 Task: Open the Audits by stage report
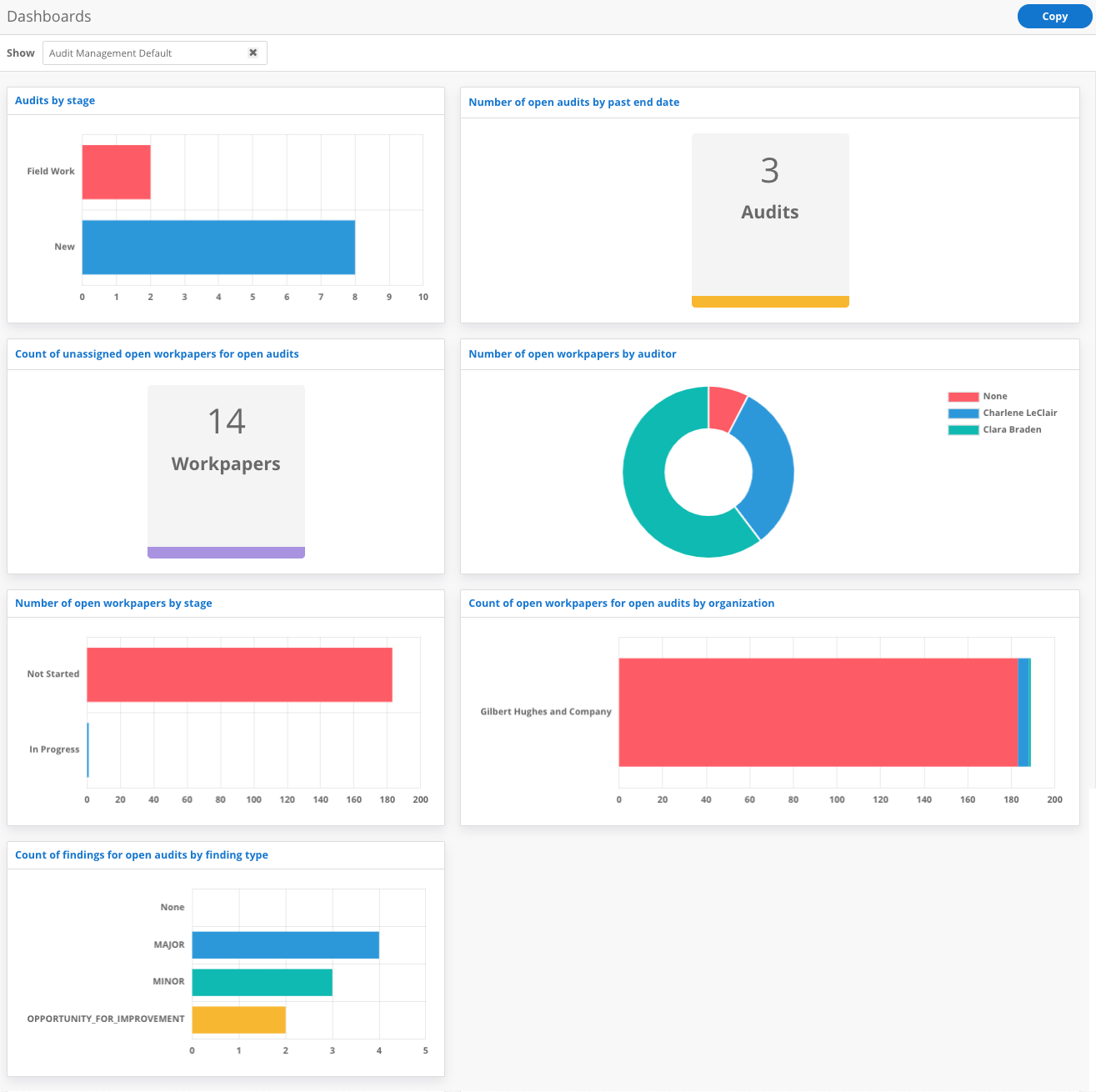tap(55, 100)
